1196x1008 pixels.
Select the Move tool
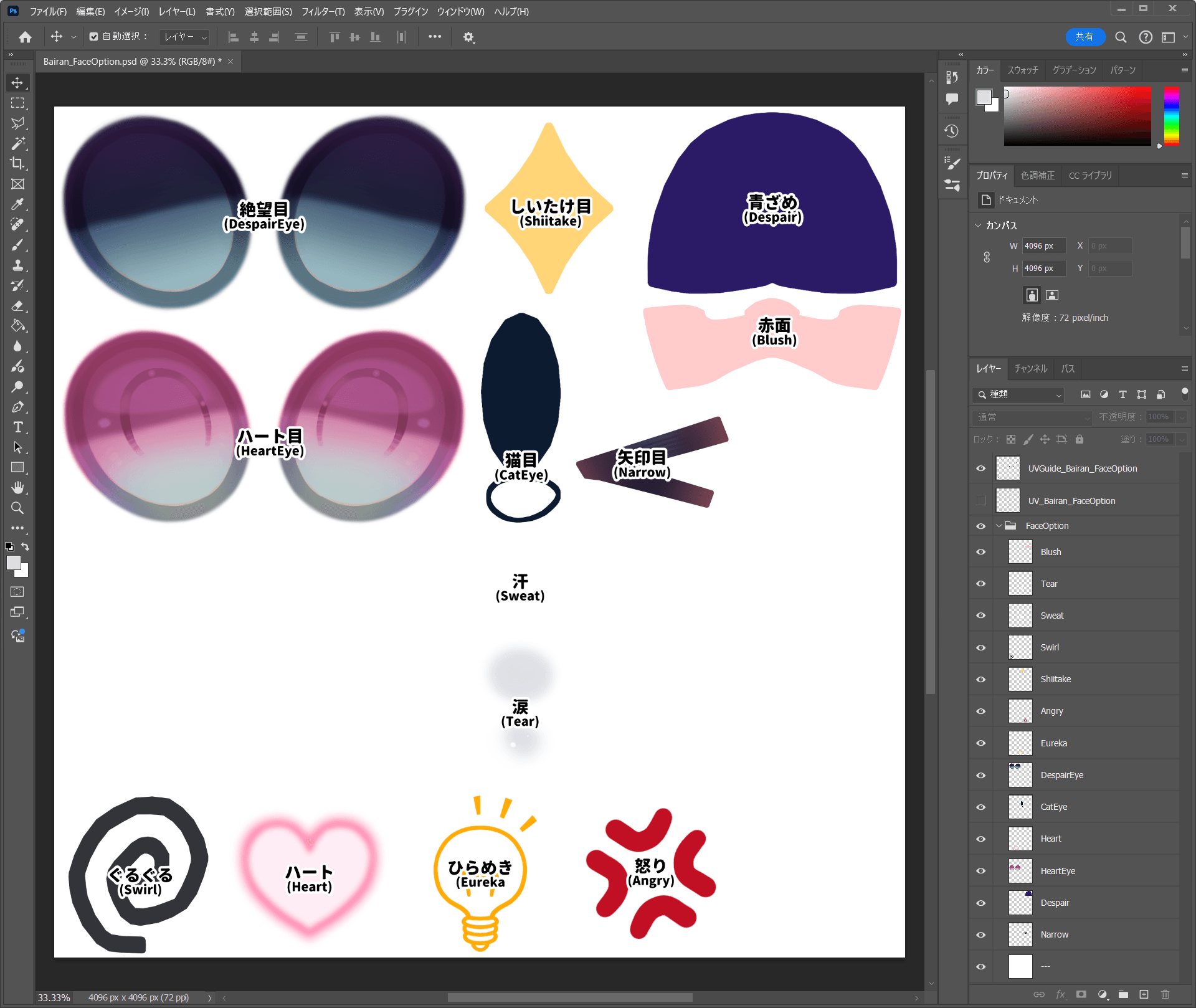[17, 83]
